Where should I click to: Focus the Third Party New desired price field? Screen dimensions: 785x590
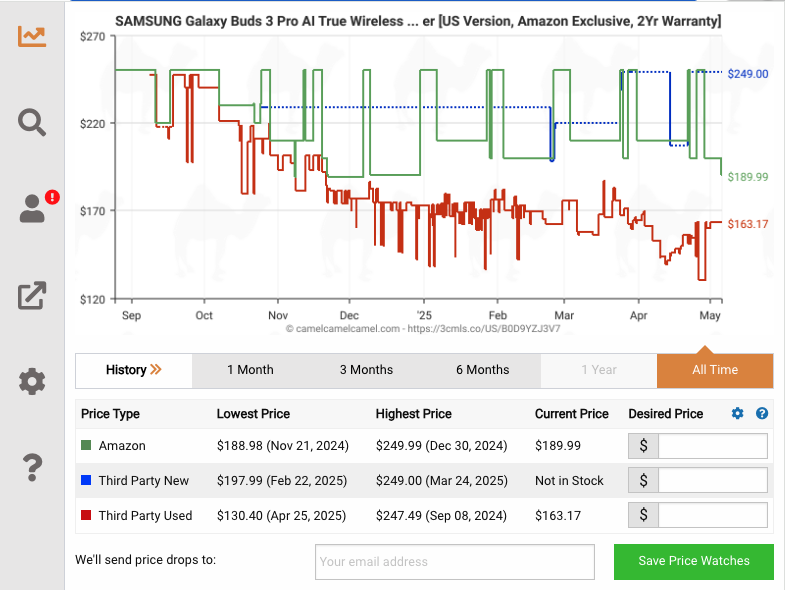[x=712, y=481]
